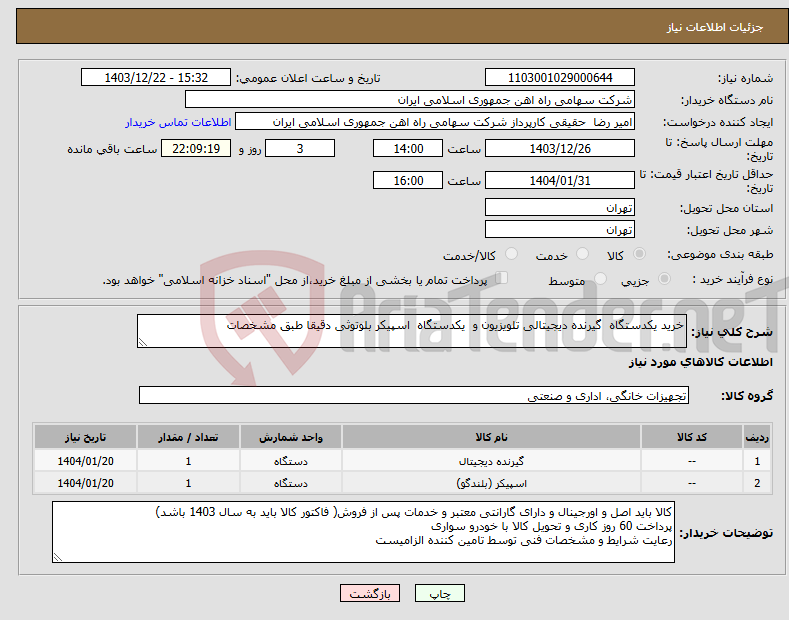The height and width of the screenshot is (620, 789).
Task: Click the ردیف column header
Action: point(757,437)
